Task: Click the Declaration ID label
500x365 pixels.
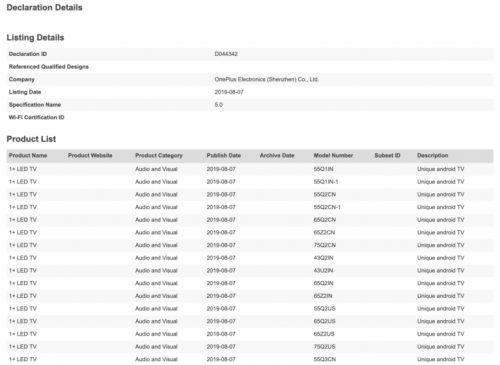Action: click(x=28, y=54)
